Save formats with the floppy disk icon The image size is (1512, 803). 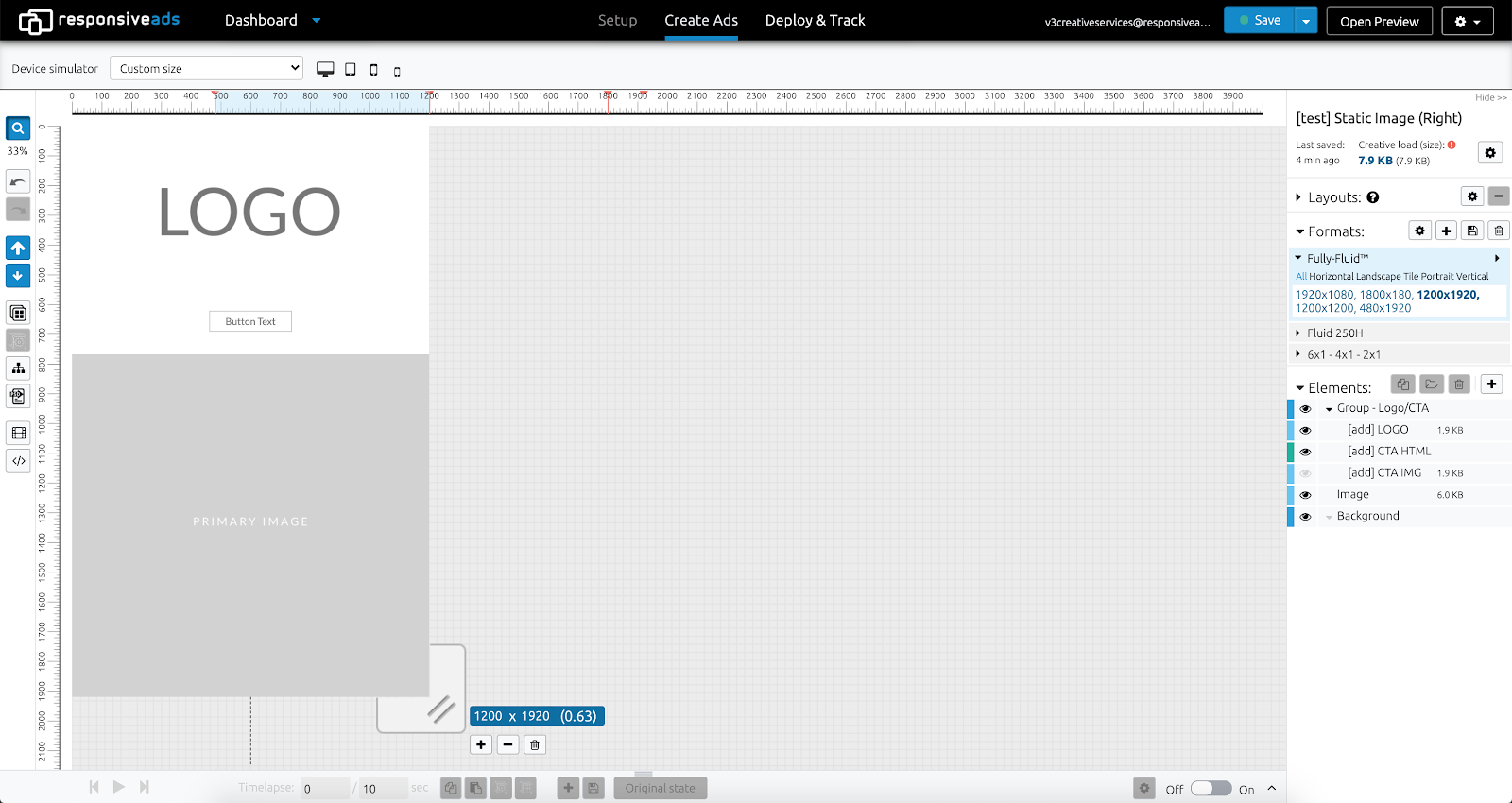[x=1472, y=231]
